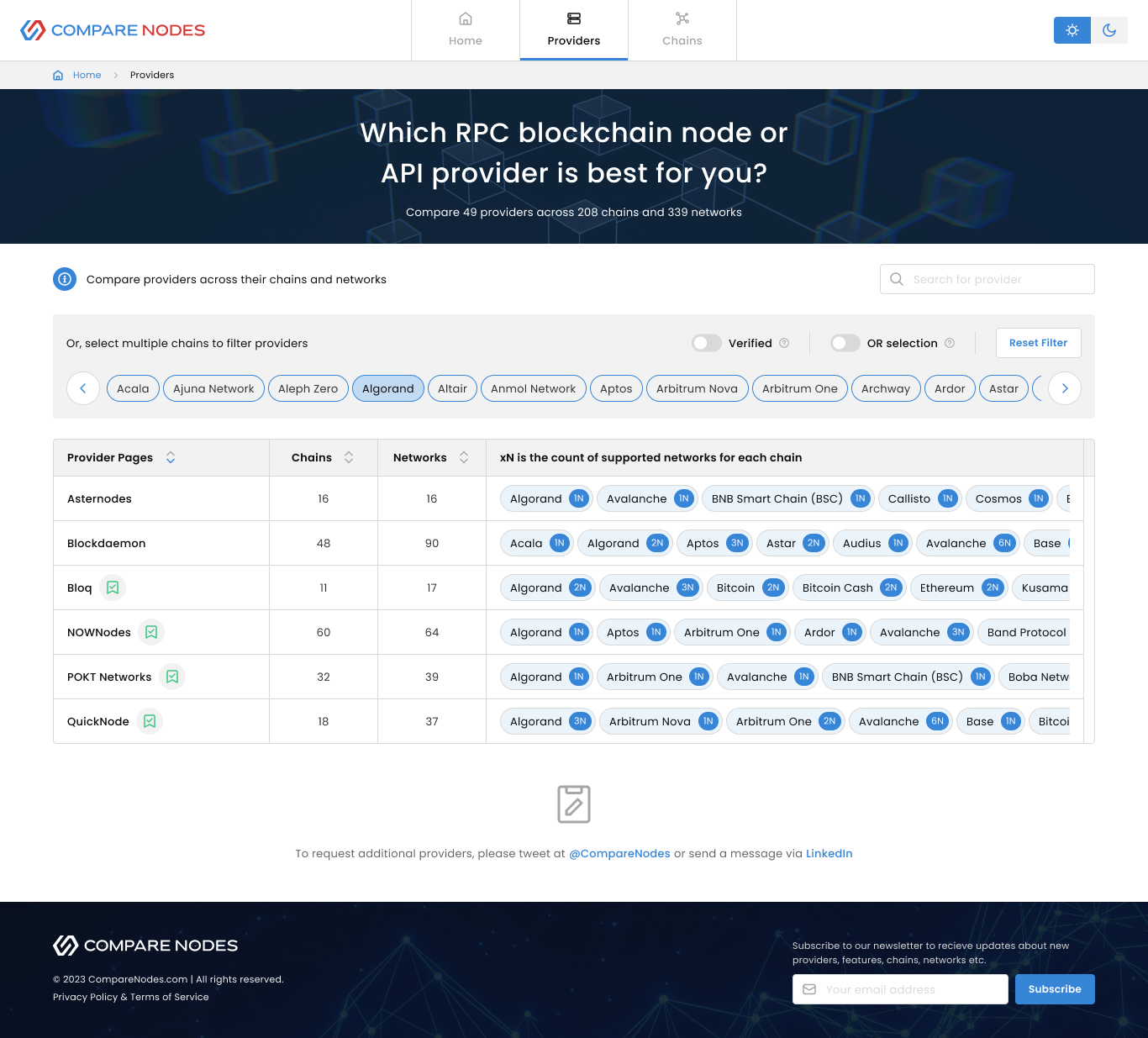1148x1038 pixels.
Task: Click the verified badge next to POKT Networks
Action: pos(172,677)
